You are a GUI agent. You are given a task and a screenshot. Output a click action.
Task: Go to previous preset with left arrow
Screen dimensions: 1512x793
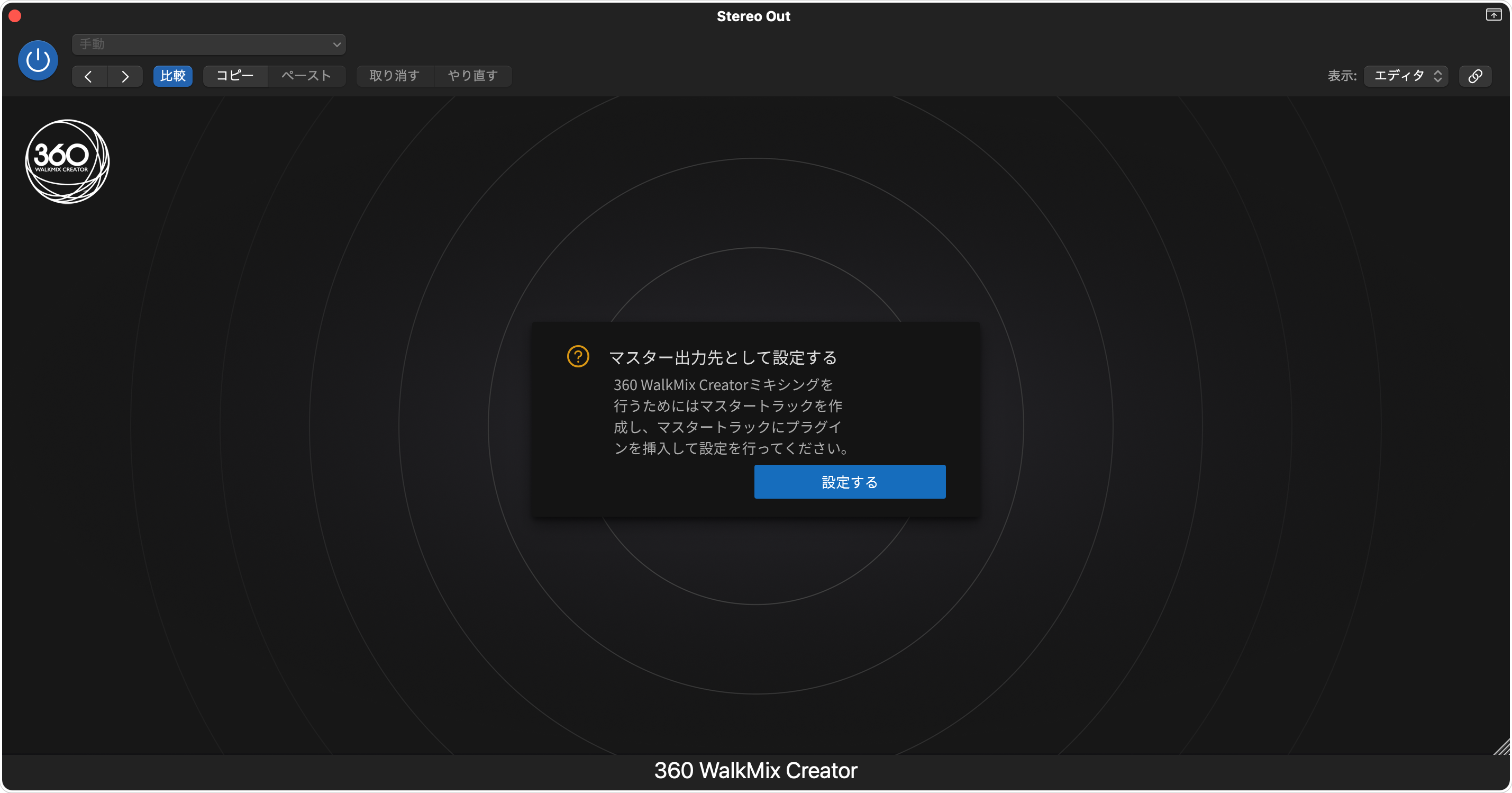[x=89, y=76]
